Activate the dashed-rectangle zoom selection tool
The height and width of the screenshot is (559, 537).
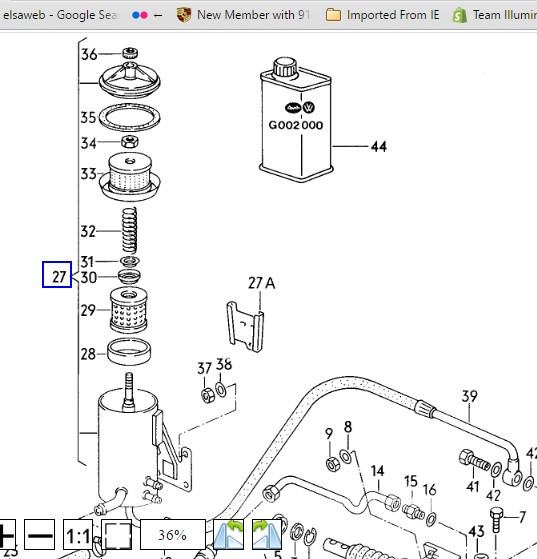point(117,534)
